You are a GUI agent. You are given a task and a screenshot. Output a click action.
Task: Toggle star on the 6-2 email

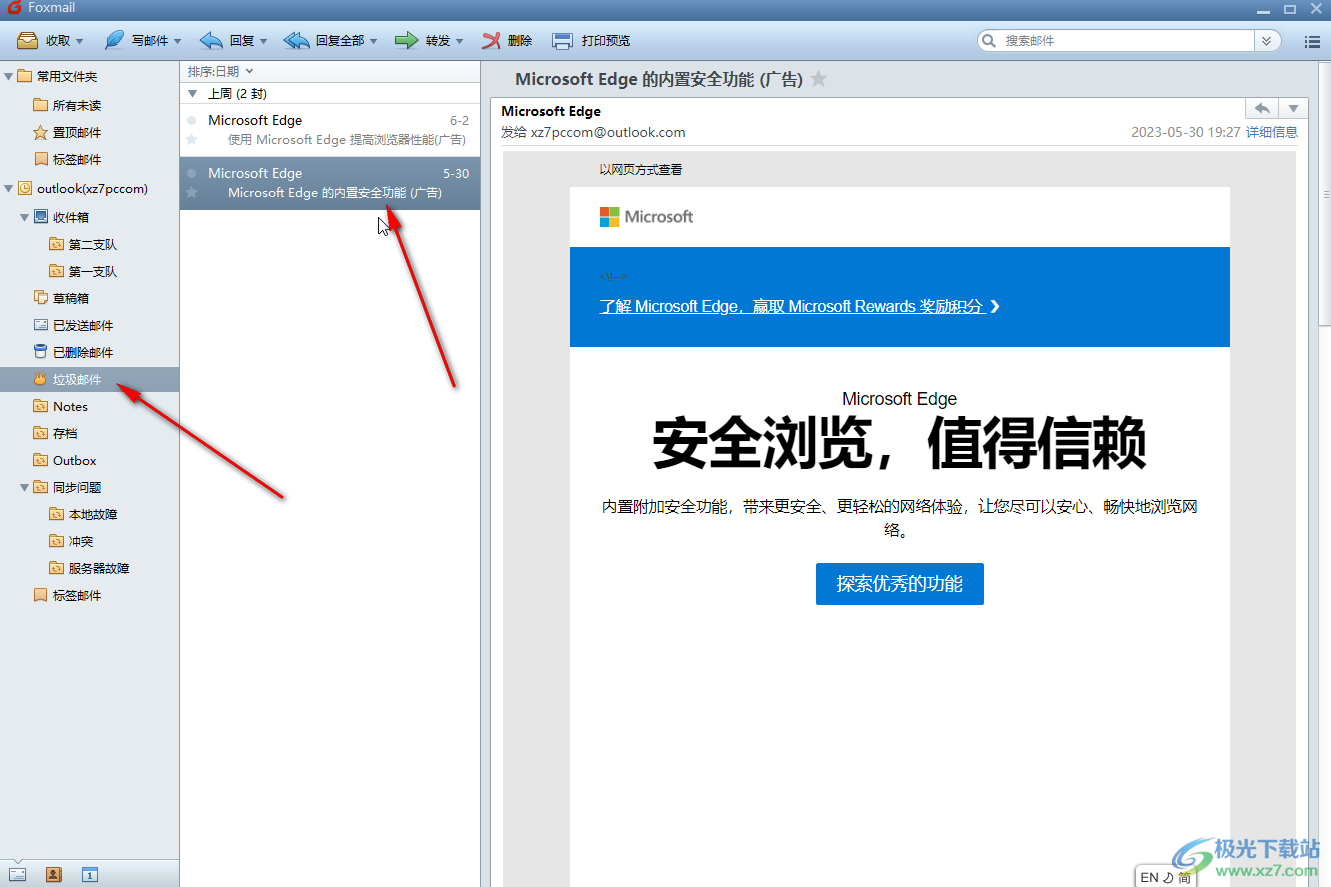pos(192,139)
